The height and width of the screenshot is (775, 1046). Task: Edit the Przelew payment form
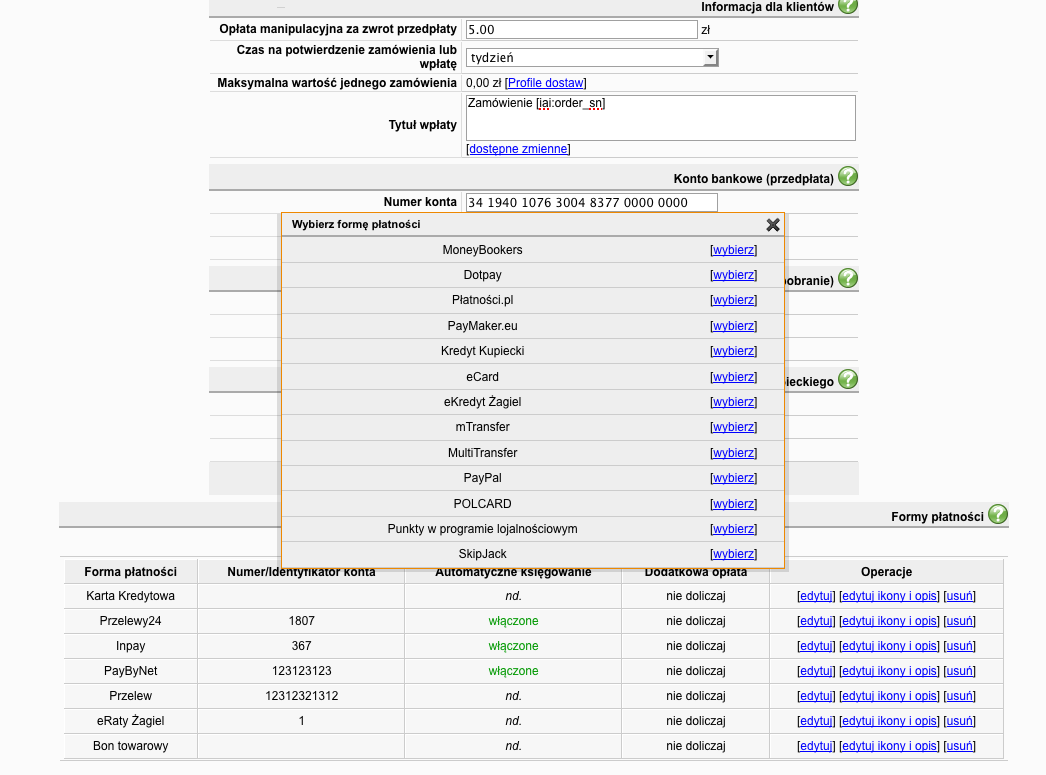pos(816,696)
